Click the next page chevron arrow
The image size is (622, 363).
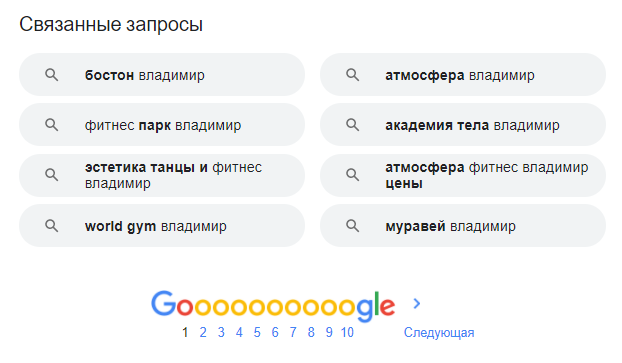tap(417, 304)
